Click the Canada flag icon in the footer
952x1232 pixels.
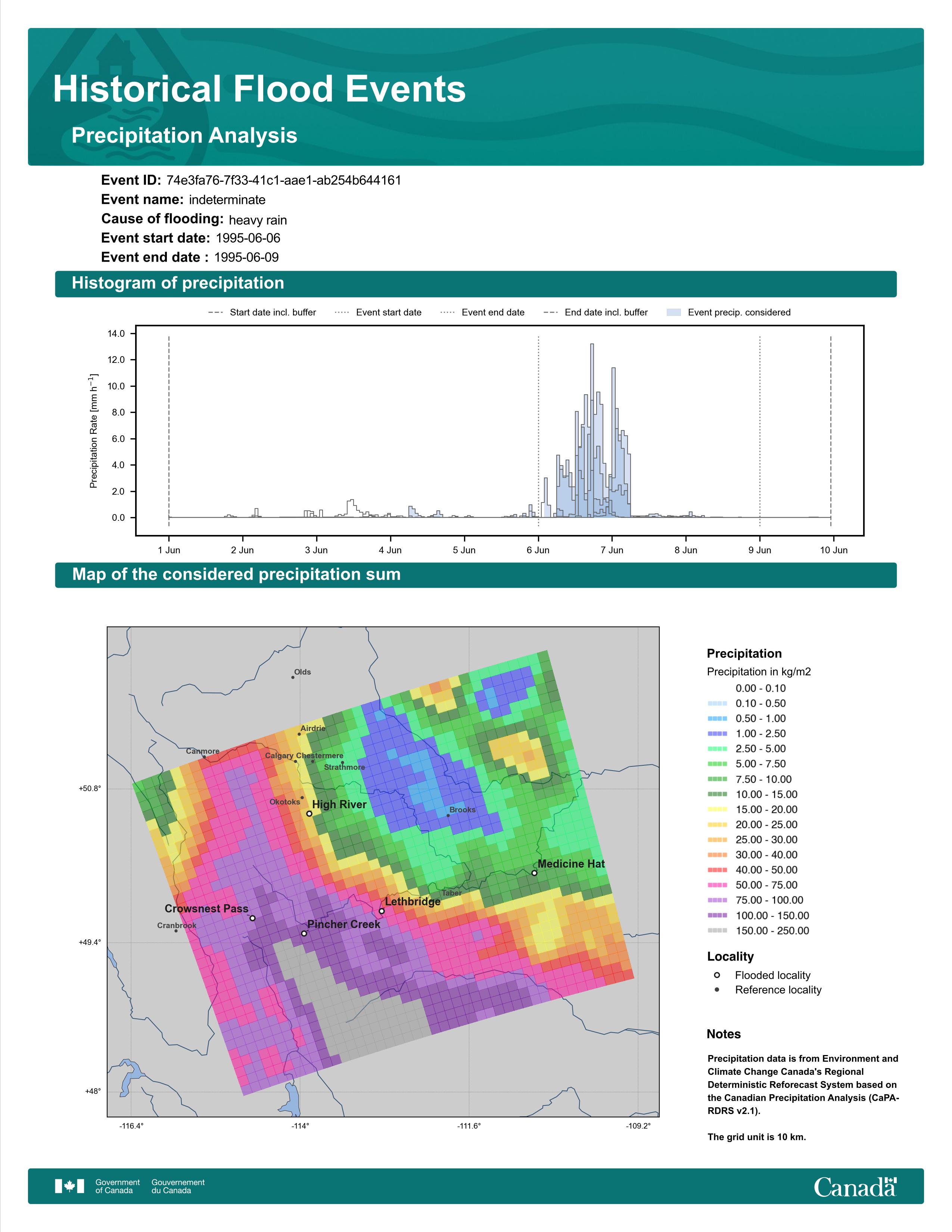[x=69, y=1186]
